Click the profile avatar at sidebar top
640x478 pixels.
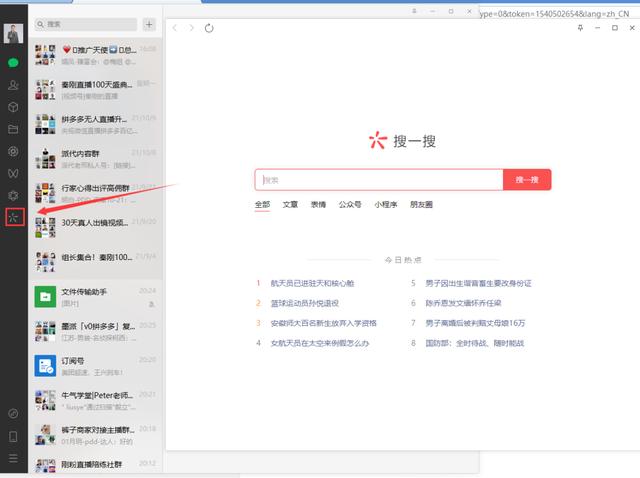pos(13,33)
